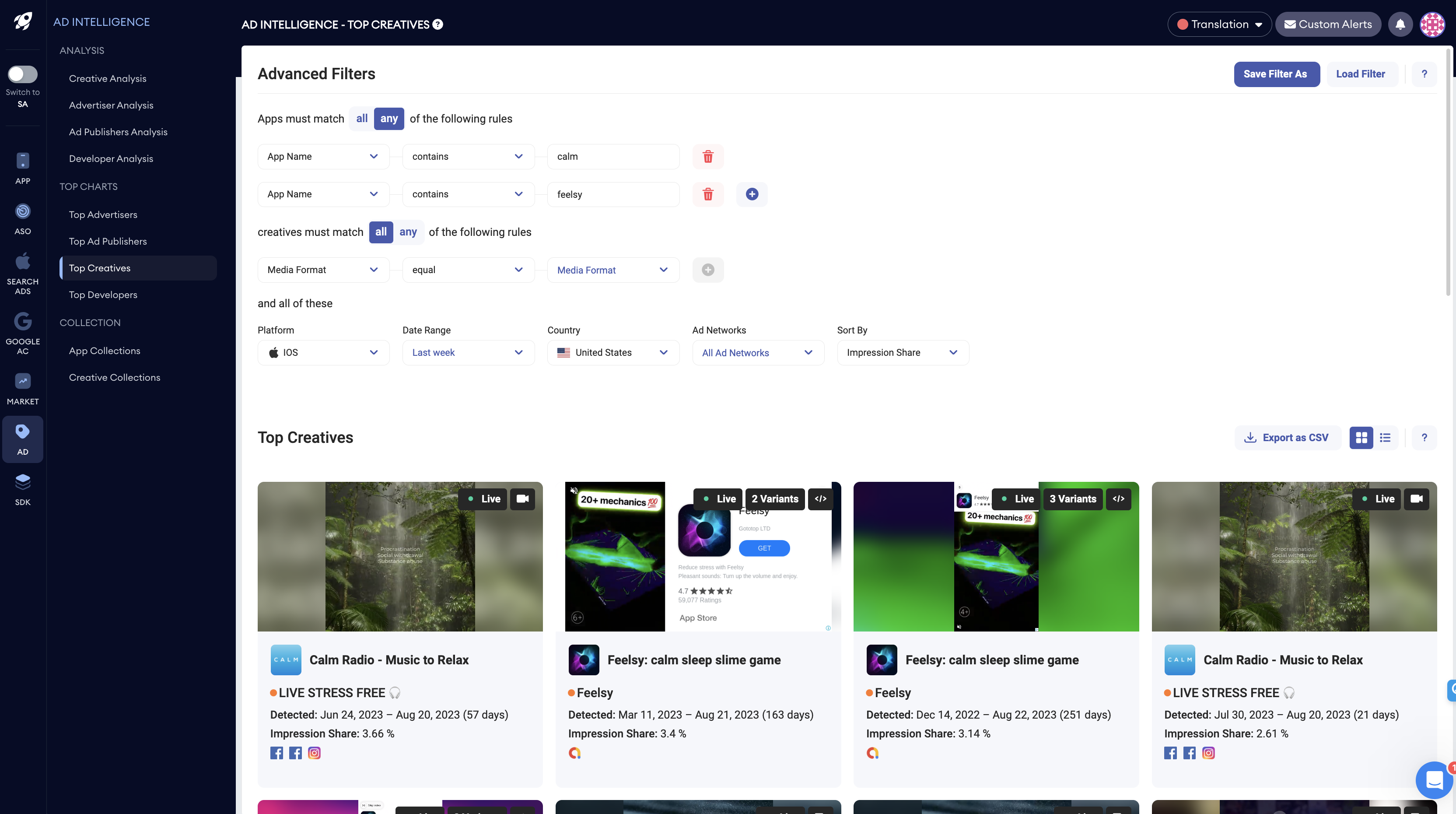Click the Export as CSV button

[1287, 438]
